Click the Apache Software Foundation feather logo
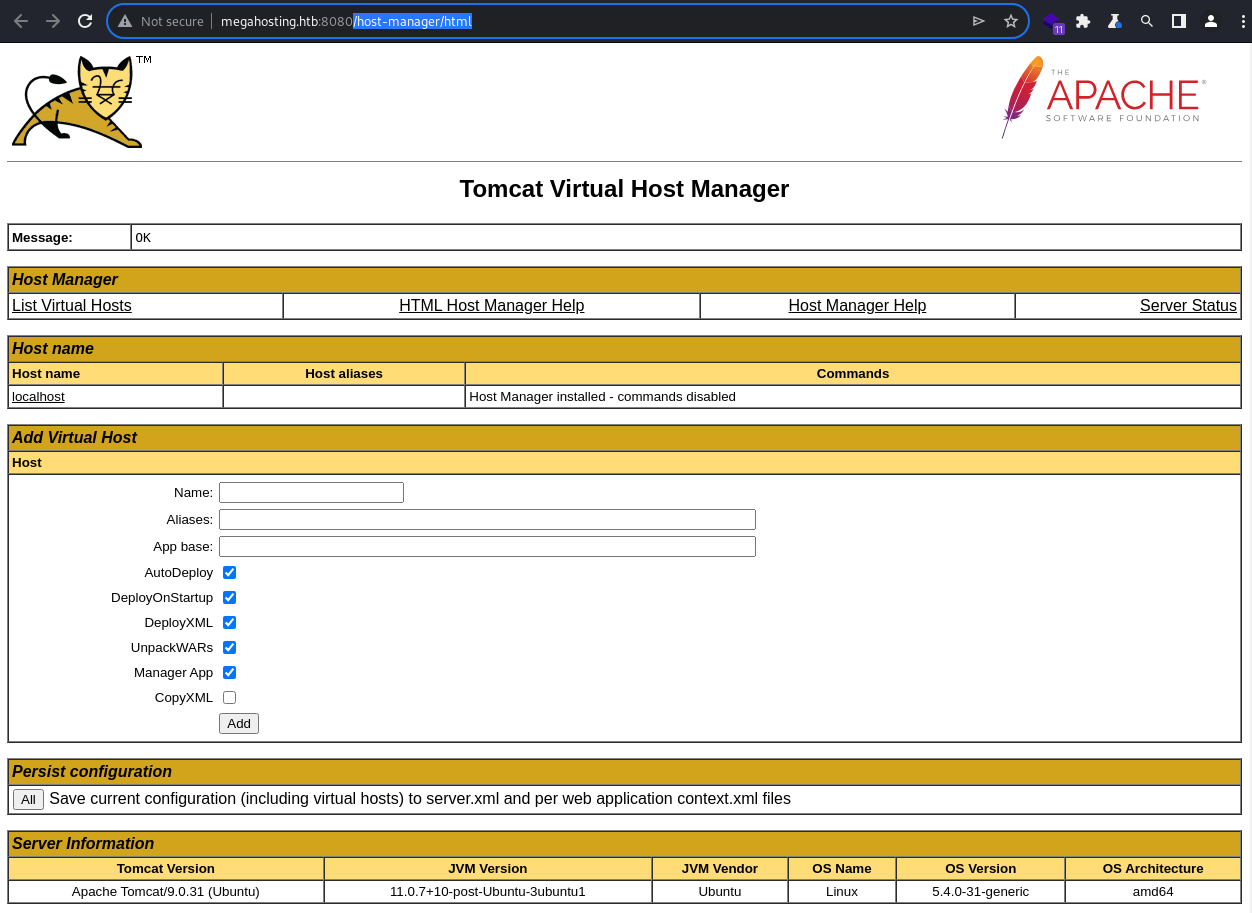Screen dimensions: 1252x913 [1103, 97]
